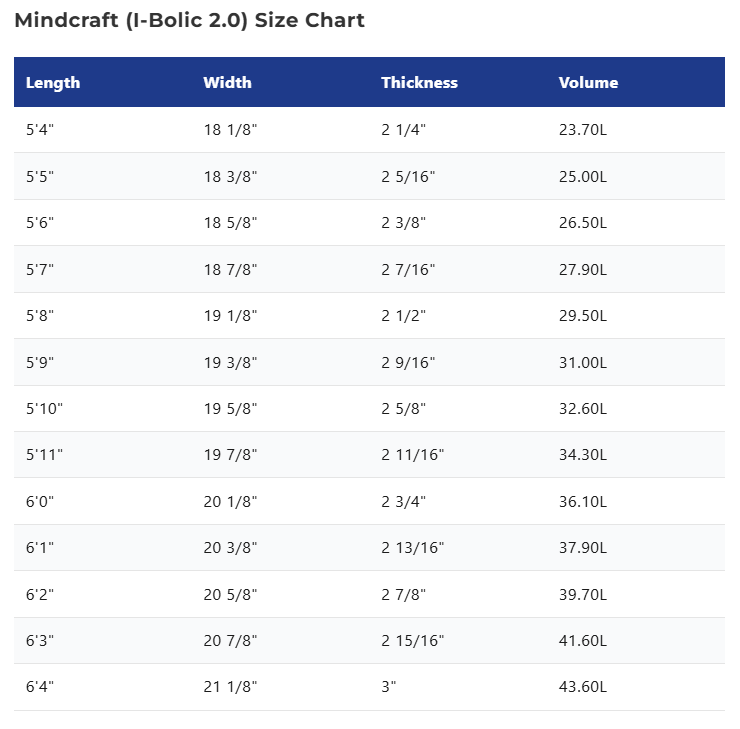
Task: Click the Width column header
Action: pyautogui.click(x=227, y=83)
